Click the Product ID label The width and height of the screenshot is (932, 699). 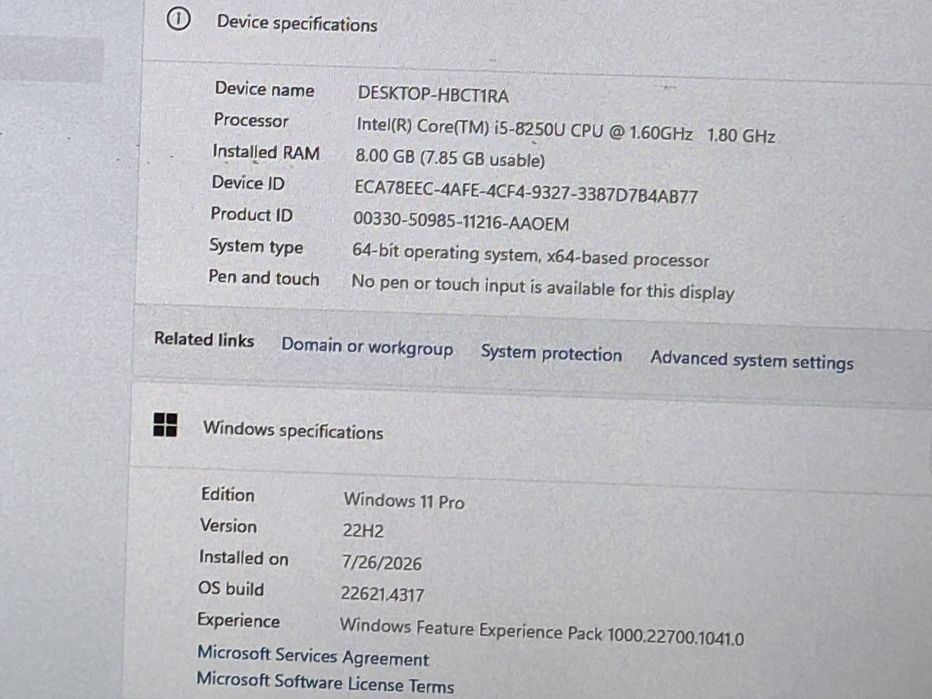[251, 215]
